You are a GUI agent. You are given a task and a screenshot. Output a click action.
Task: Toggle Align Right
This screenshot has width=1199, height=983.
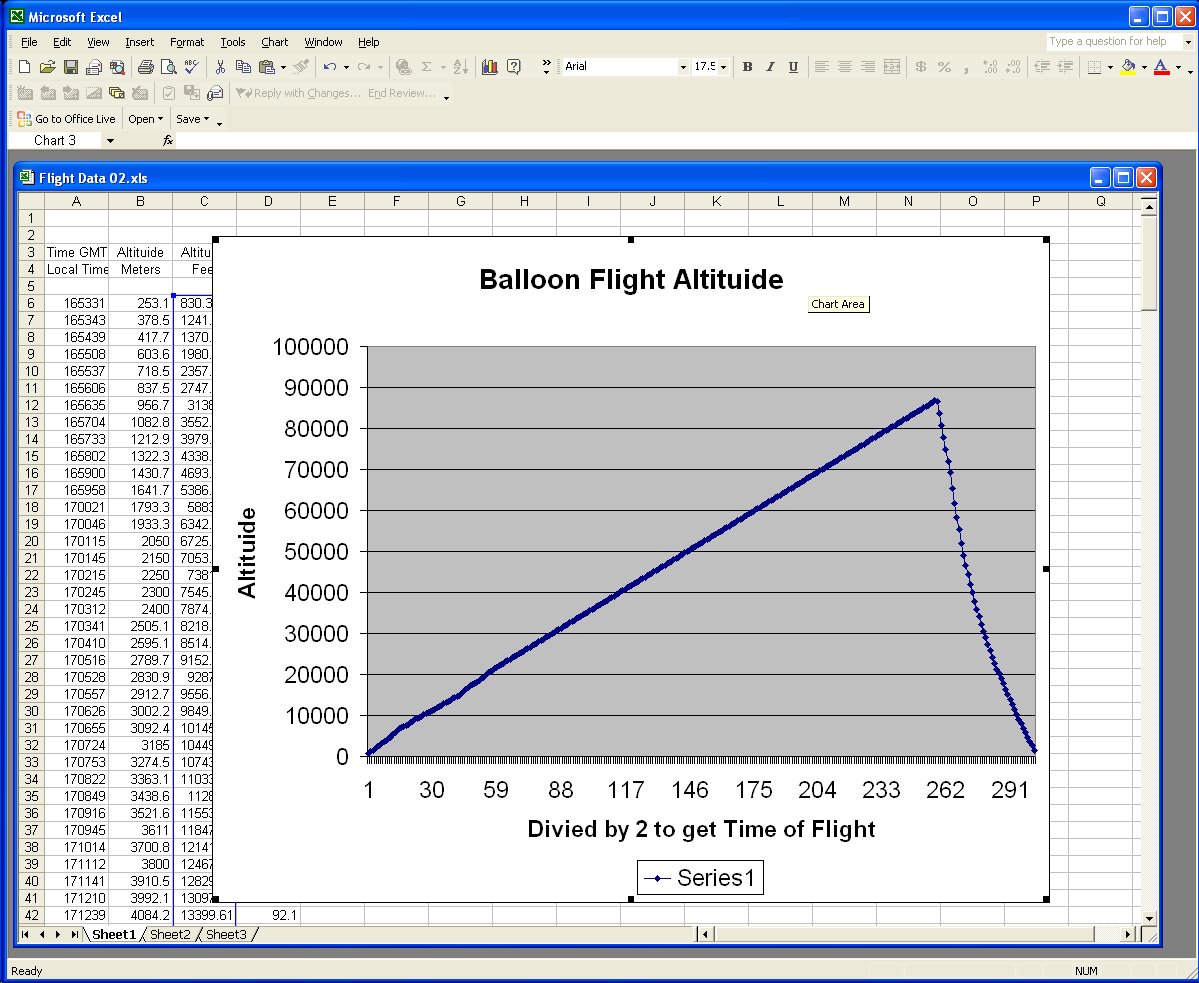(x=868, y=67)
